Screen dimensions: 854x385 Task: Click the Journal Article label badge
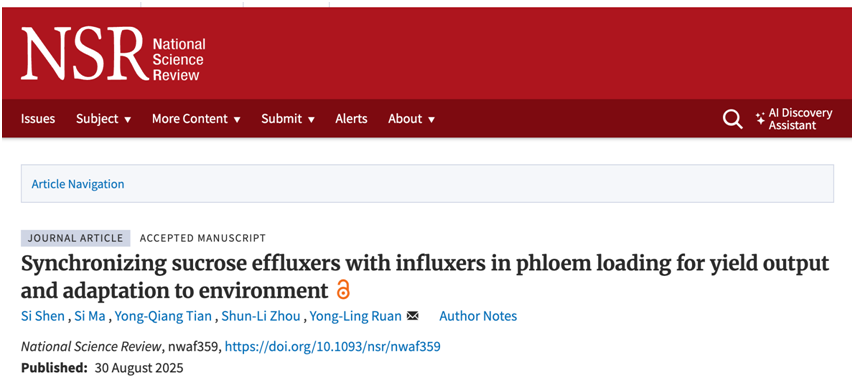point(76,238)
